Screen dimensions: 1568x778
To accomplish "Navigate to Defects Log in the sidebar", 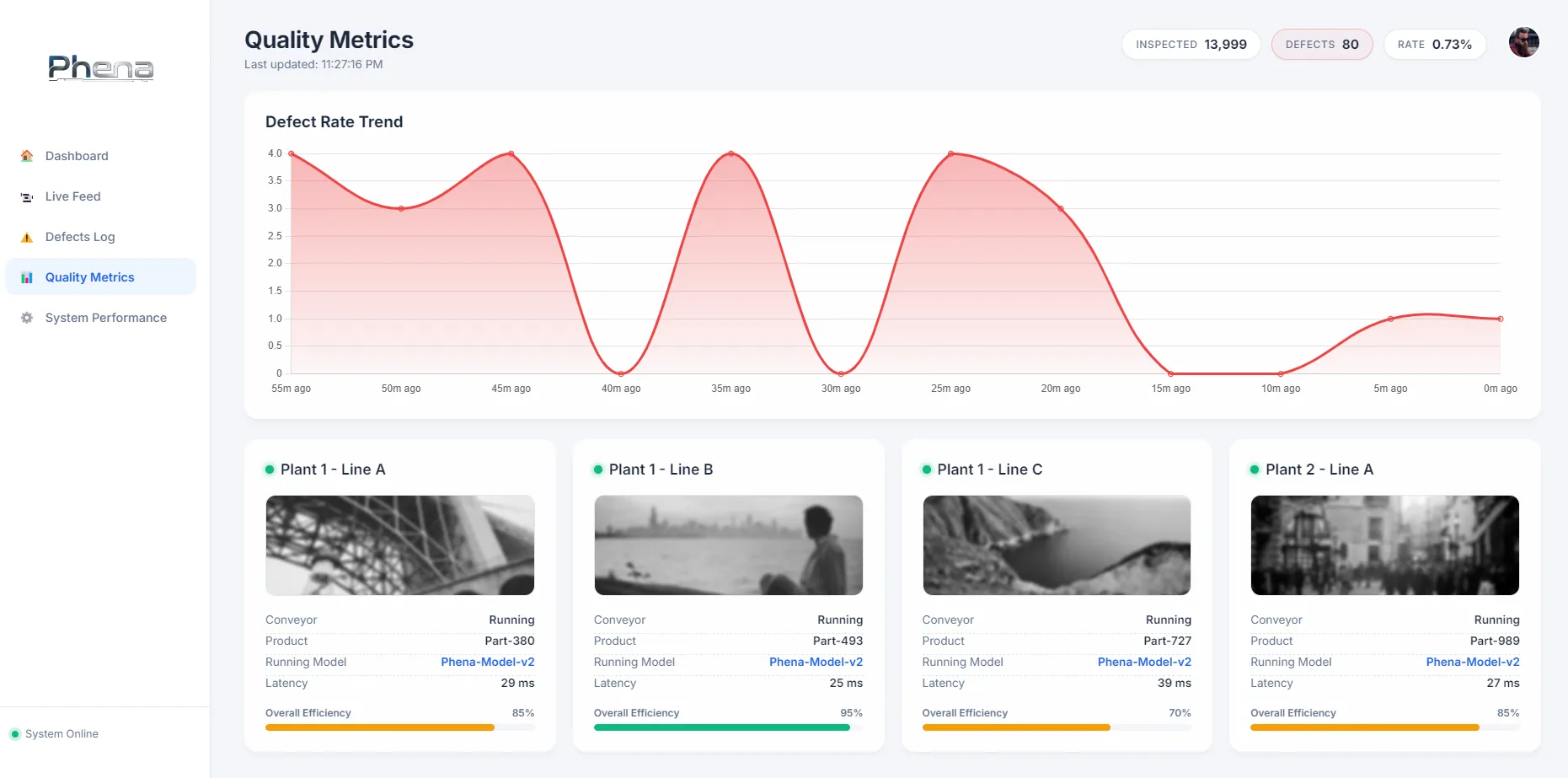I will [79, 237].
